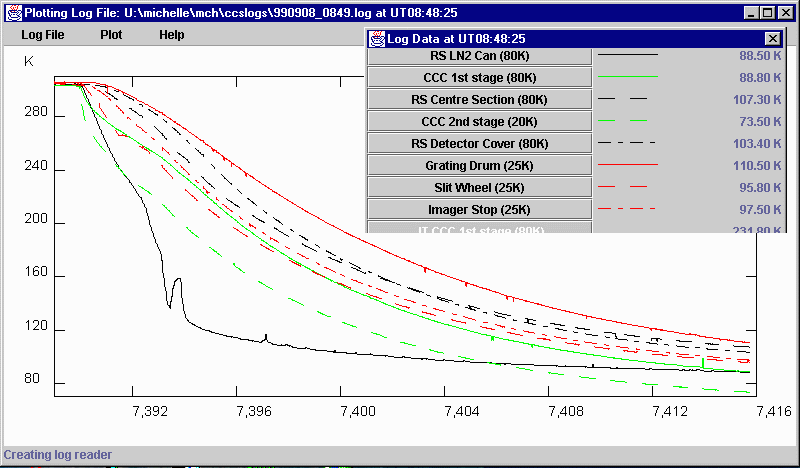Click the dashed red line sample for Slit Wheel
Screen dimensions: 800x468
(x=622, y=186)
